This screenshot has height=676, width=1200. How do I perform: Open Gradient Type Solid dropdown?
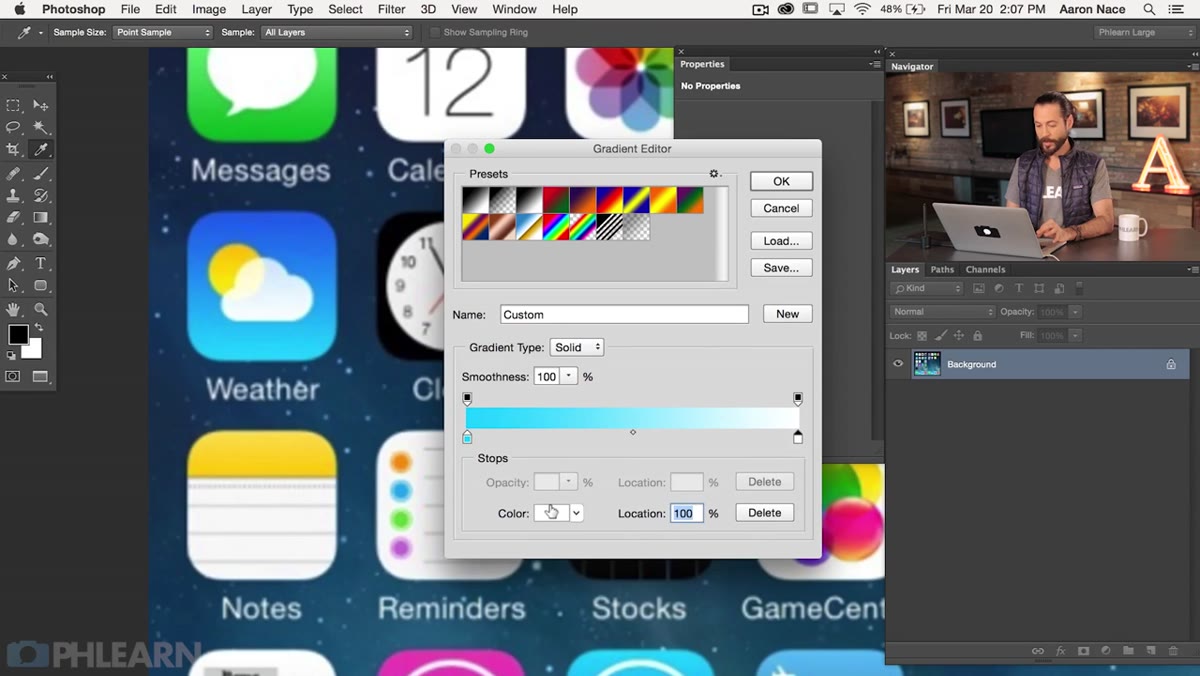577,347
